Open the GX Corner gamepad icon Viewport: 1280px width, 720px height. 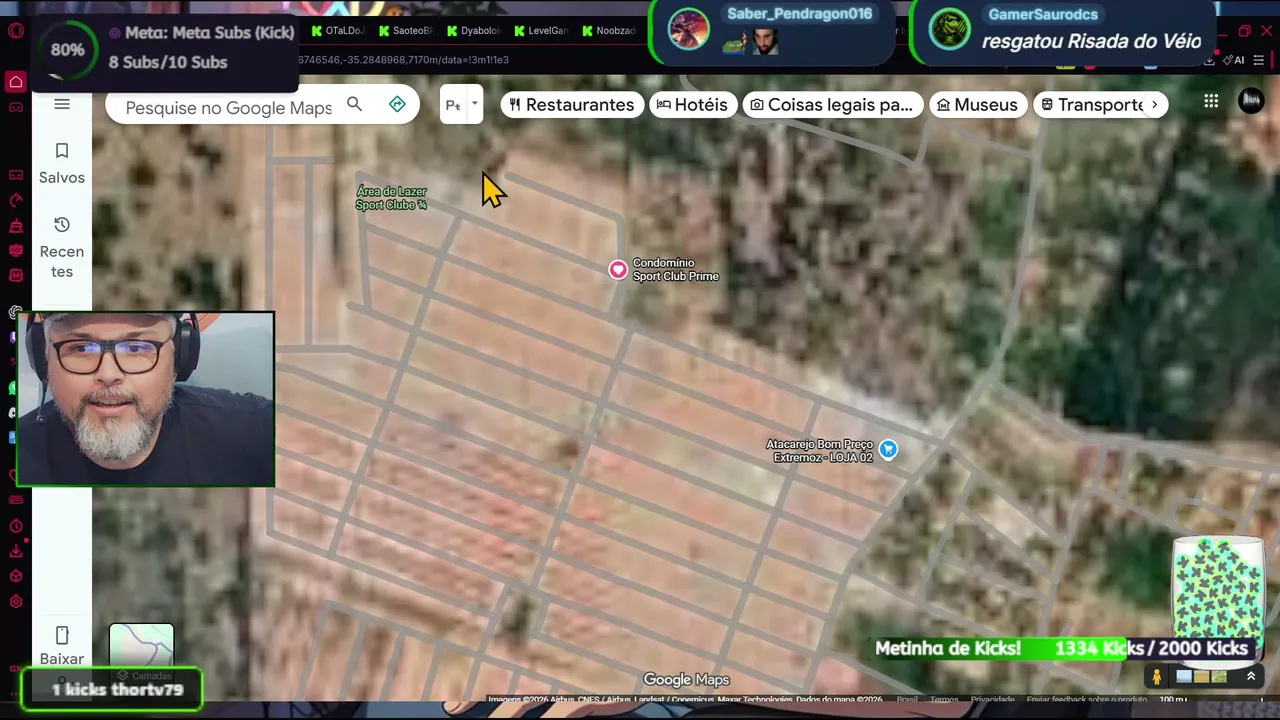16,107
